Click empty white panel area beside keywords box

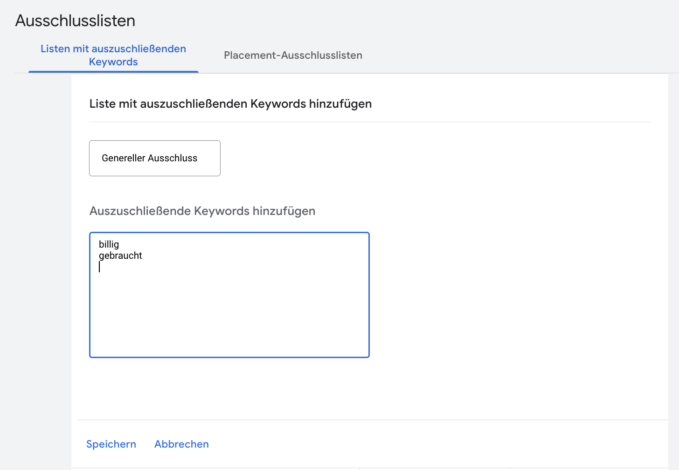click(515, 295)
